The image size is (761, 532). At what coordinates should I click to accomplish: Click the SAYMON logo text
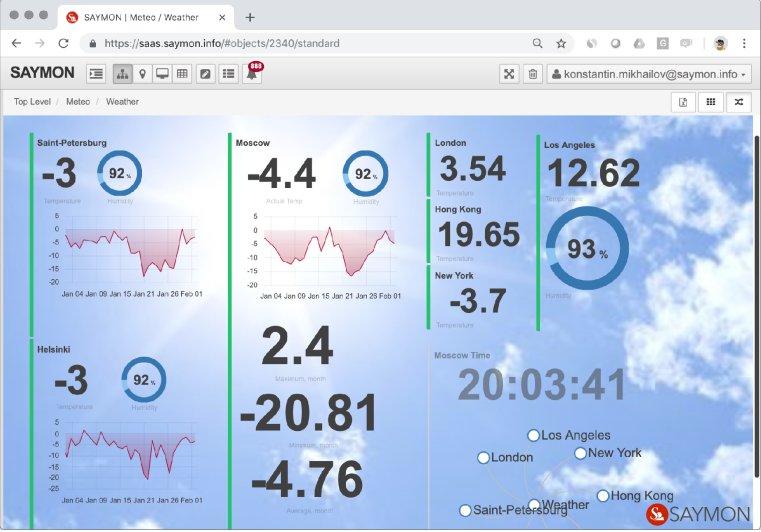tap(42, 73)
